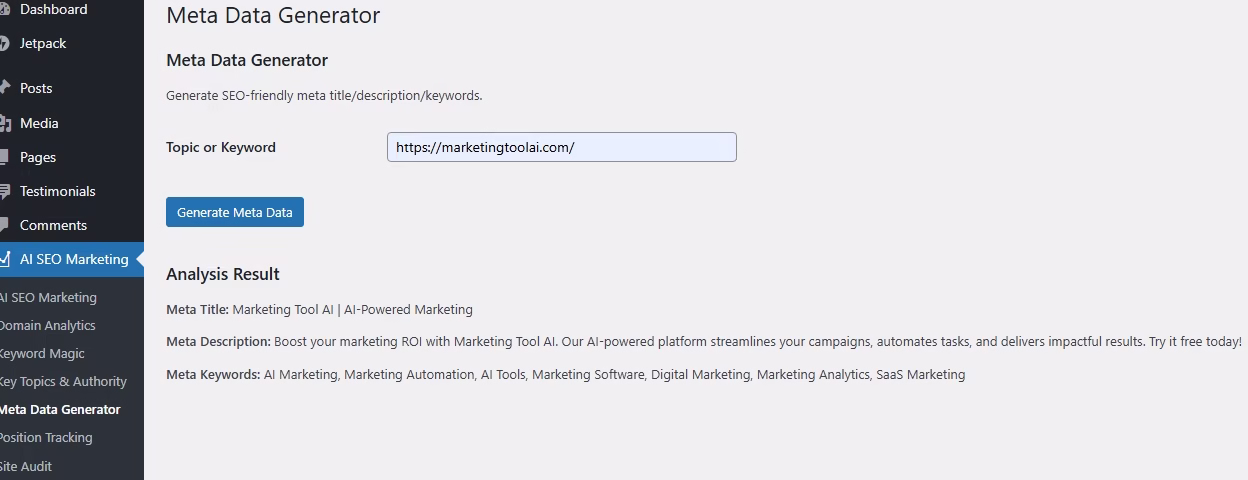Open the Dashboard menu item
1248x480 pixels.
tap(53, 9)
